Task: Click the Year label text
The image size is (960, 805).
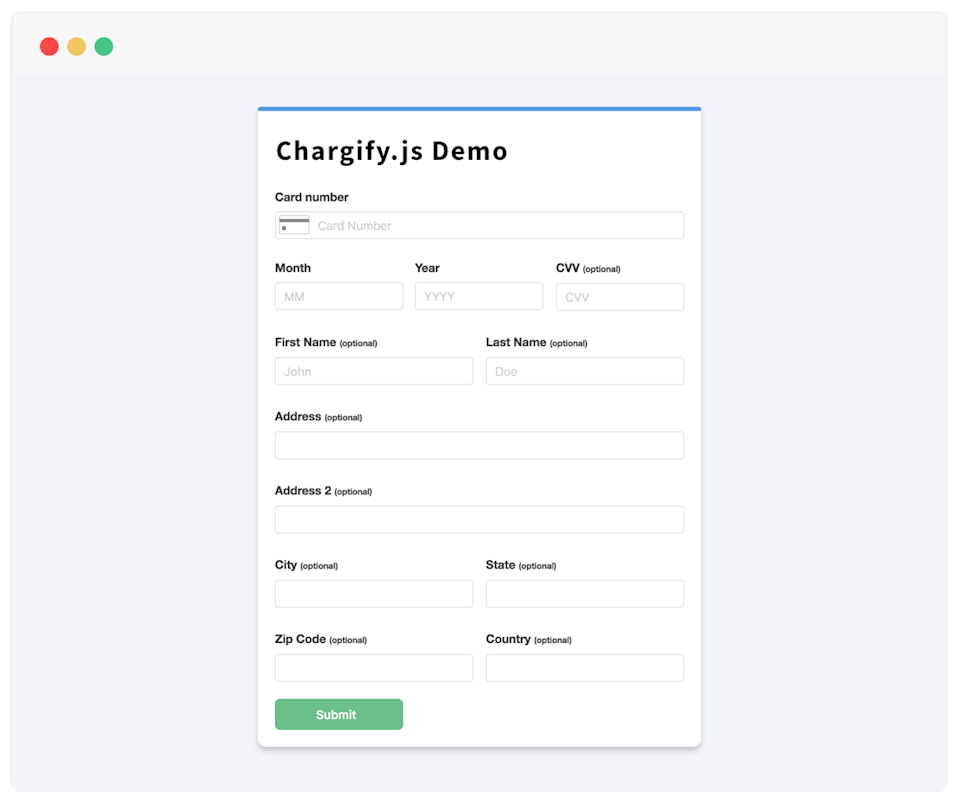Action: (x=427, y=268)
